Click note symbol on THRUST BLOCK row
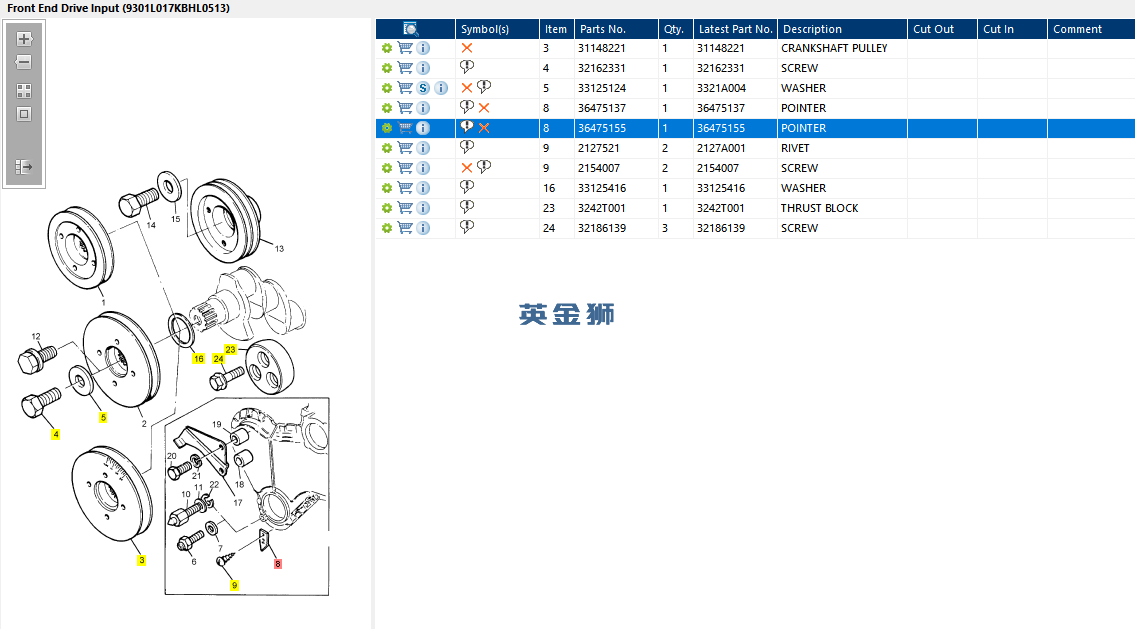The image size is (1135, 629). [467, 207]
